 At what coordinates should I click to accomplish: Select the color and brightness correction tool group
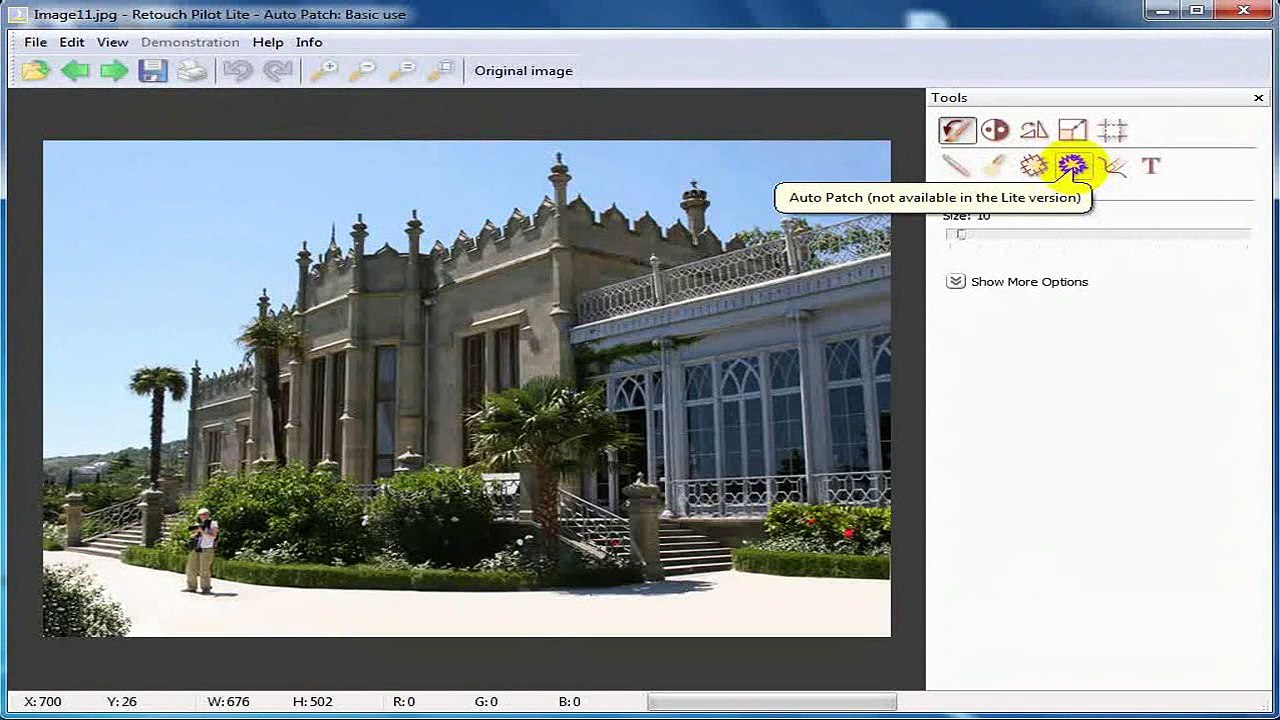(995, 130)
